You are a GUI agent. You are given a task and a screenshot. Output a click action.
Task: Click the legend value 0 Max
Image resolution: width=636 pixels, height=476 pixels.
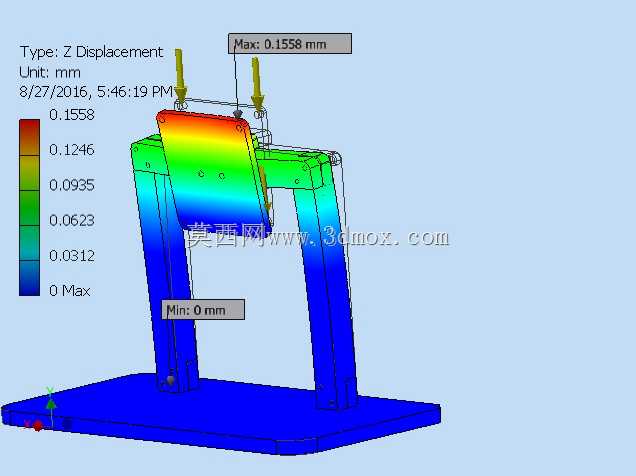70,291
